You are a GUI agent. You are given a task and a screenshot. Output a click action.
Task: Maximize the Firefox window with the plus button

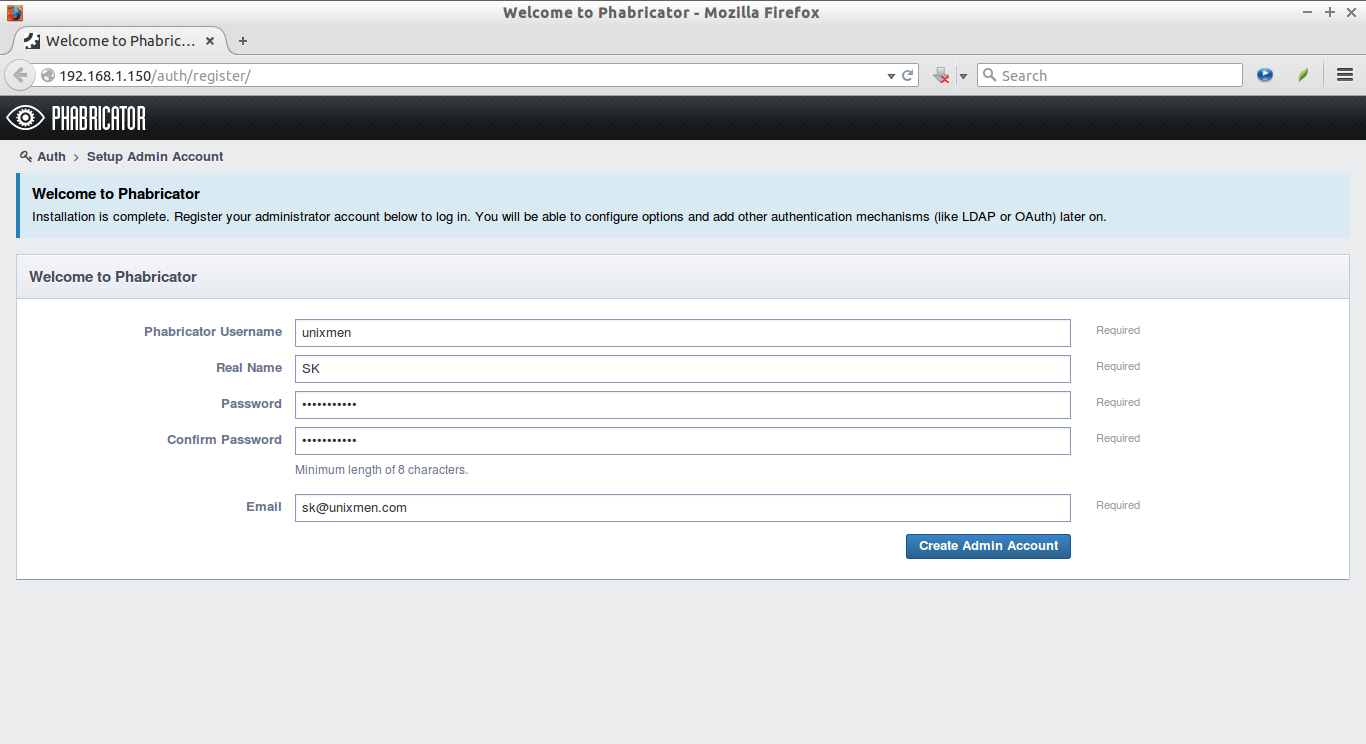click(1330, 12)
